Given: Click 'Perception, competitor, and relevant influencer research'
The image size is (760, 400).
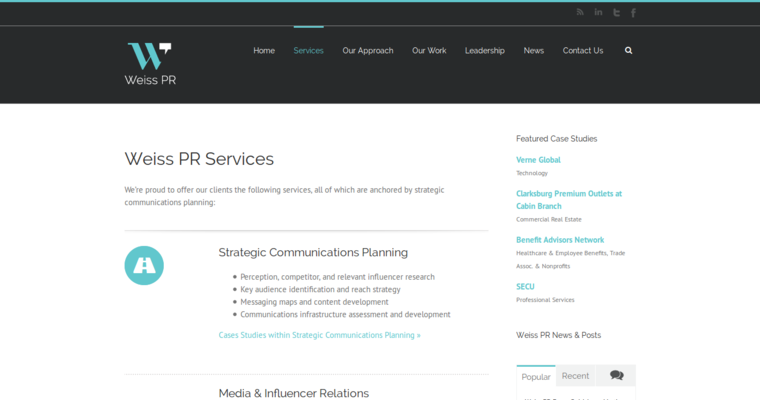Looking at the screenshot, I should point(337,277).
